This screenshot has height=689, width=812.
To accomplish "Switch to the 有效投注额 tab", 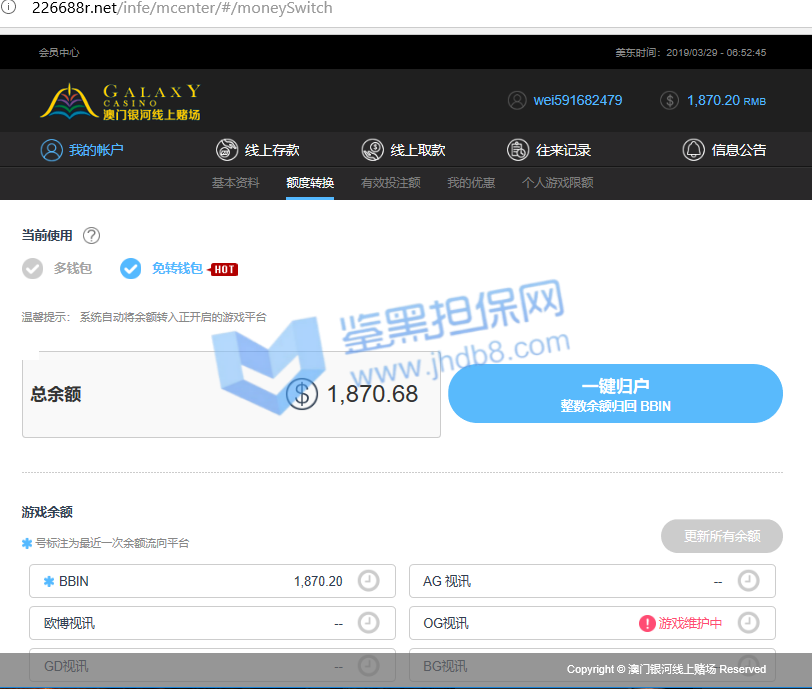I will pyautogui.click(x=390, y=183).
